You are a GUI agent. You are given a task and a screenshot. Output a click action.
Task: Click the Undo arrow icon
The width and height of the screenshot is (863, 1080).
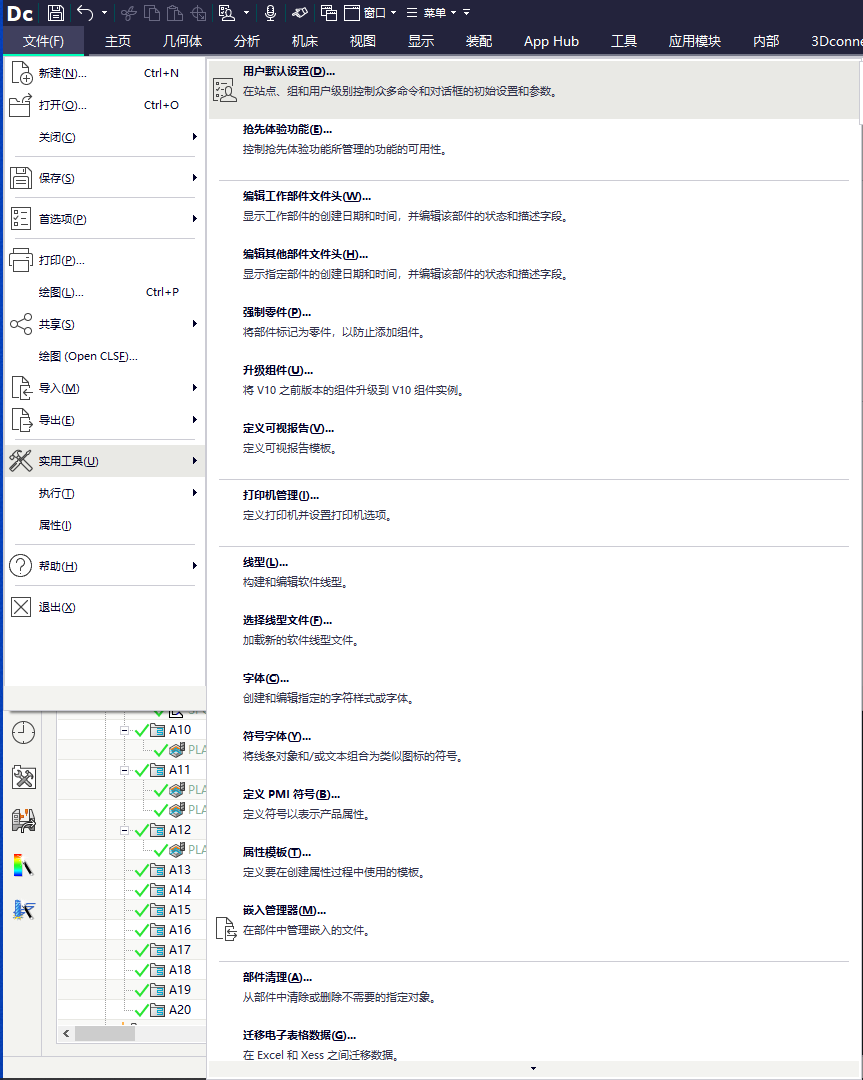(x=85, y=12)
